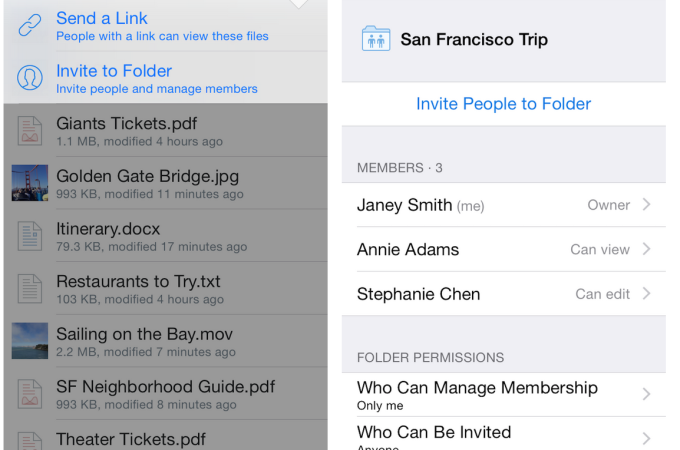680x450 pixels.
Task: Click the SF Neighborhood Guide.pdf icon
Action: coord(30,393)
